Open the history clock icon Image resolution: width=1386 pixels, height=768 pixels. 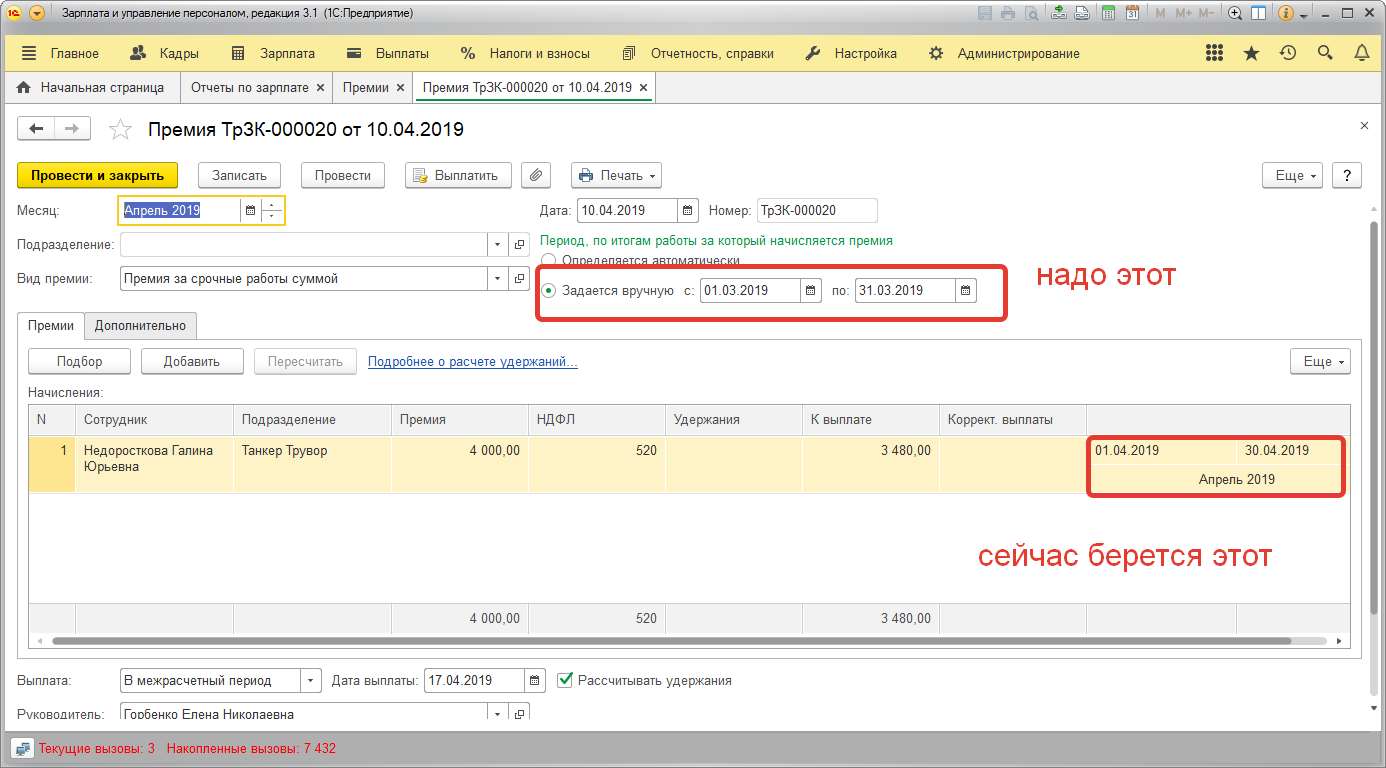tap(1288, 53)
